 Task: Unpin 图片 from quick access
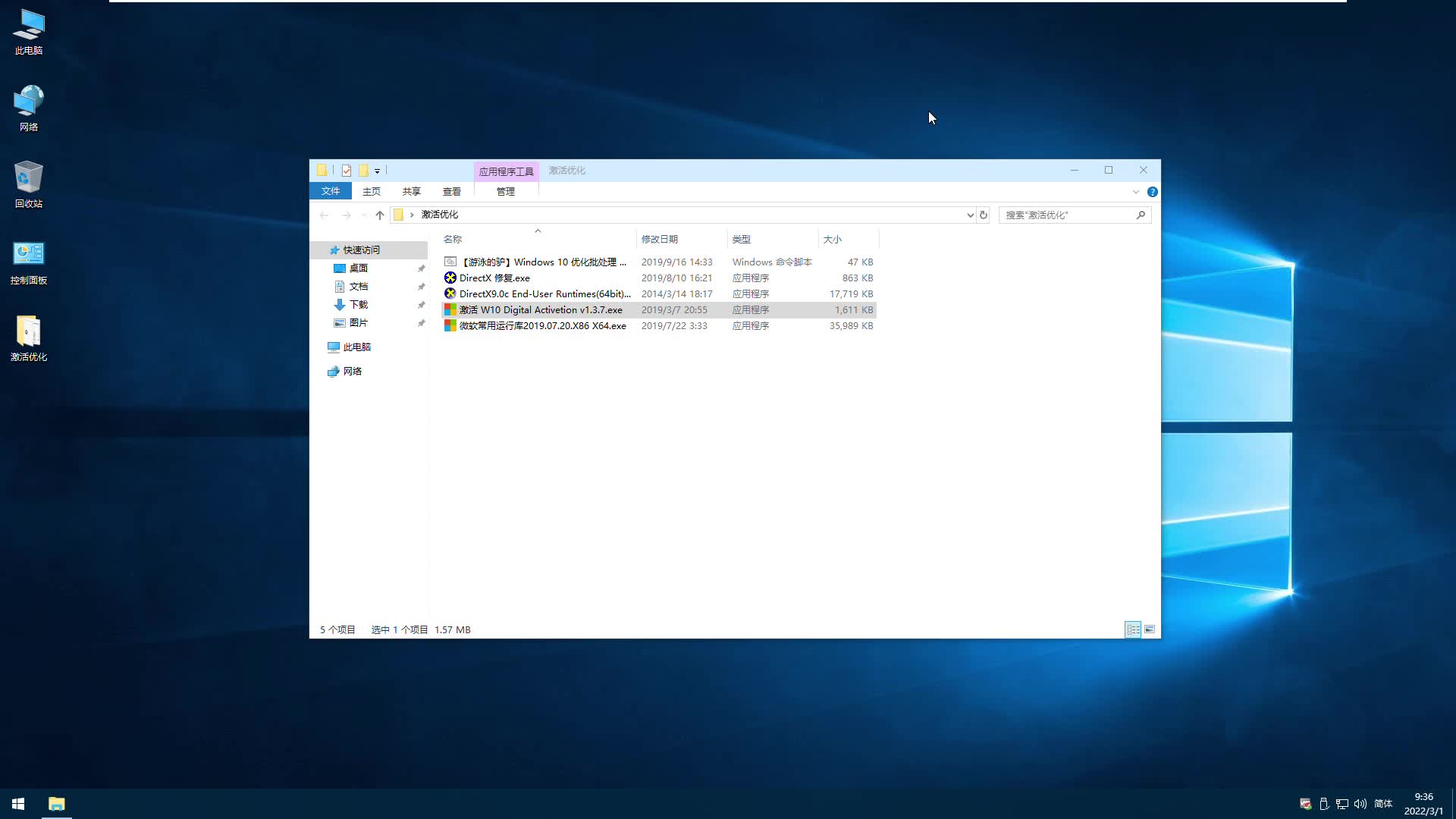[422, 322]
